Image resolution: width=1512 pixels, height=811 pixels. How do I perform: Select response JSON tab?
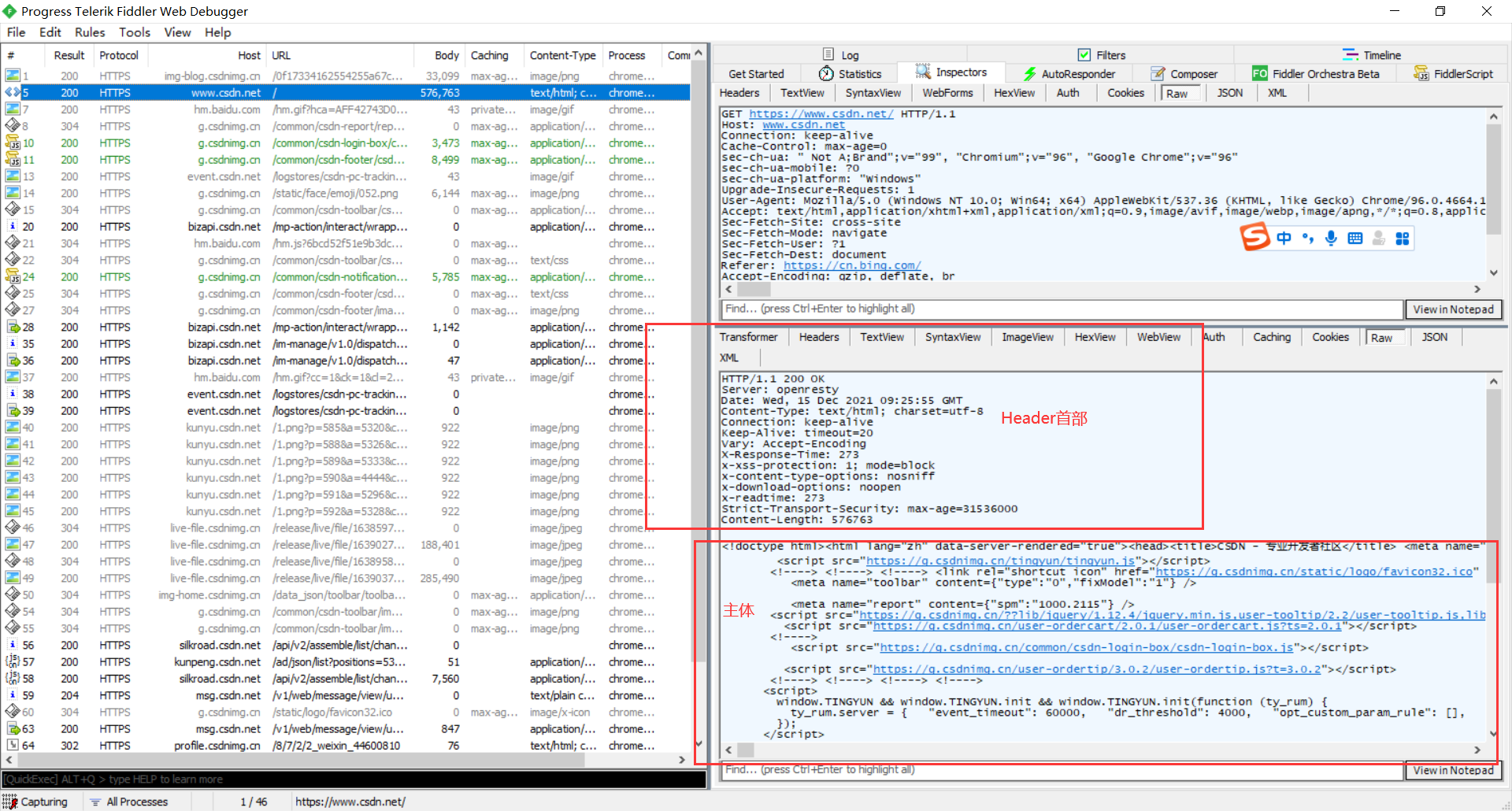point(1434,337)
